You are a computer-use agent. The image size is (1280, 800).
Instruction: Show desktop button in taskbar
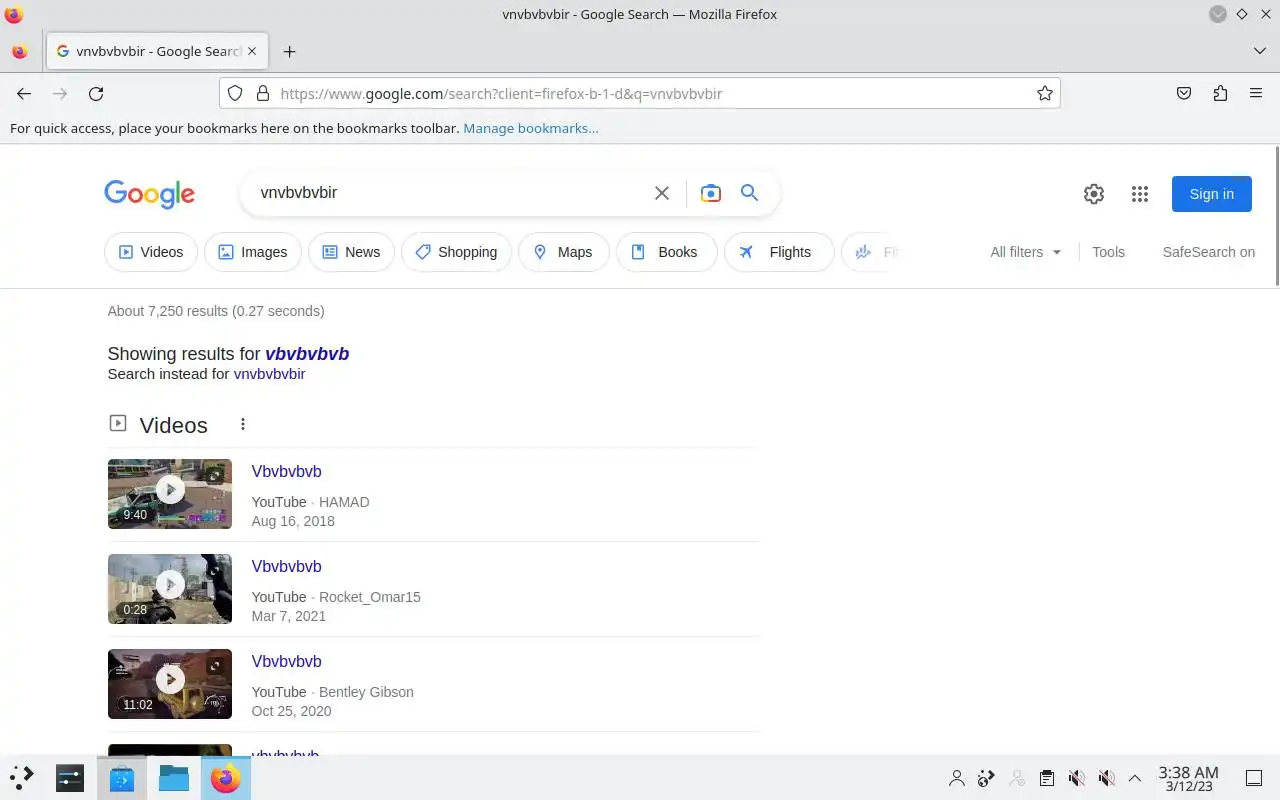pyautogui.click(x=1254, y=777)
